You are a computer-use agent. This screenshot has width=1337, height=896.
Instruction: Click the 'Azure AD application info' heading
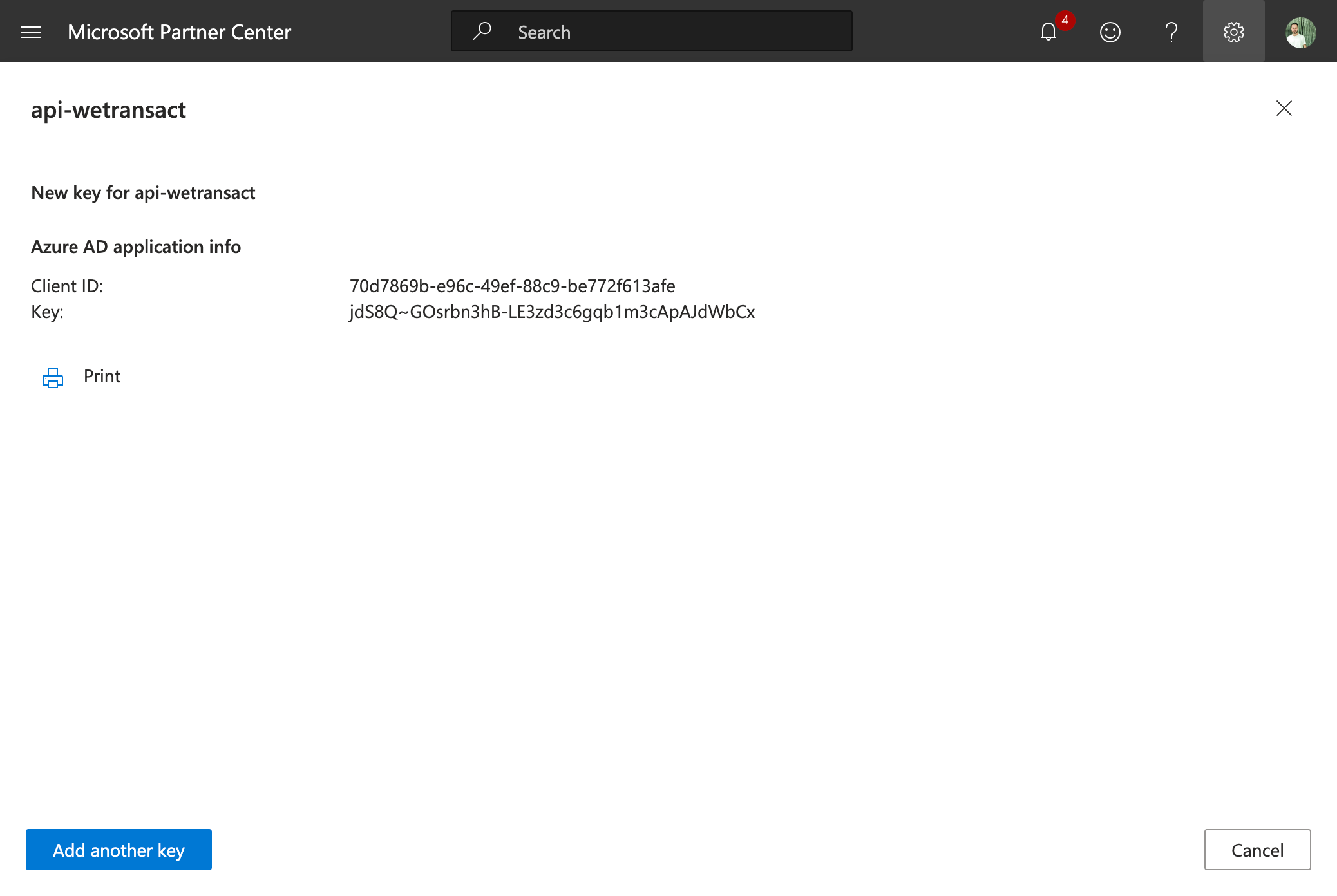(136, 247)
